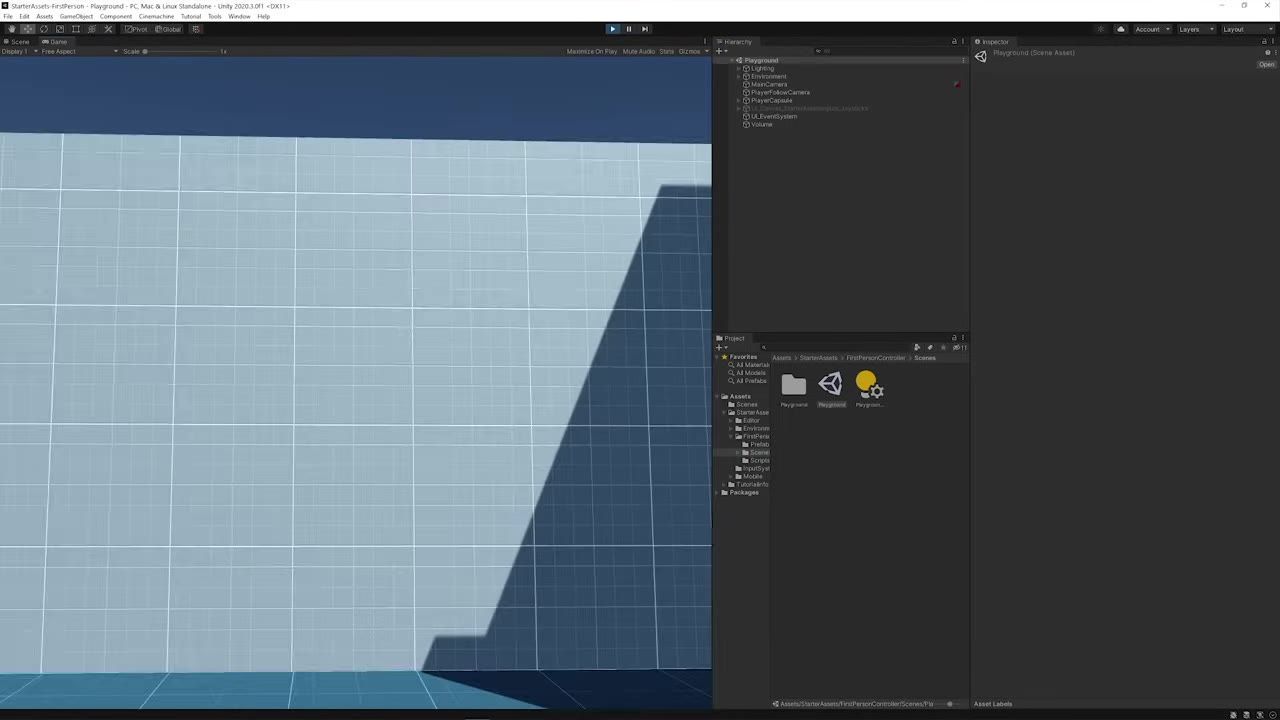
Task: Toggle the Stats overlay
Action: click(x=667, y=51)
